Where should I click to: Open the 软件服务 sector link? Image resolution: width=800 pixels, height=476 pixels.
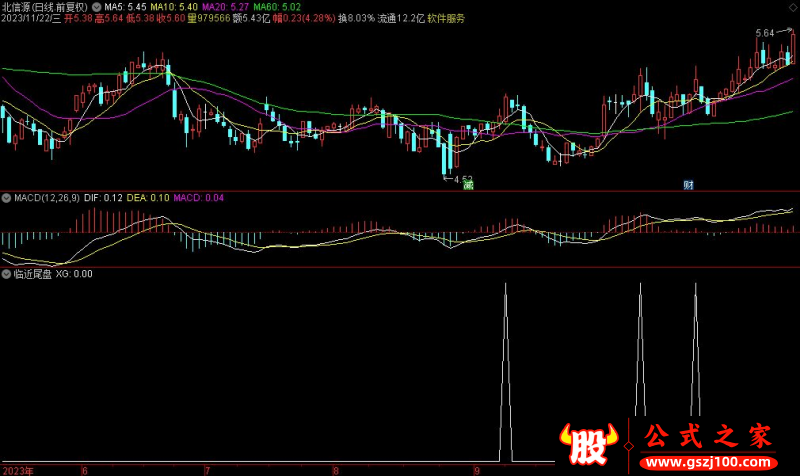pyautogui.click(x=446, y=18)
